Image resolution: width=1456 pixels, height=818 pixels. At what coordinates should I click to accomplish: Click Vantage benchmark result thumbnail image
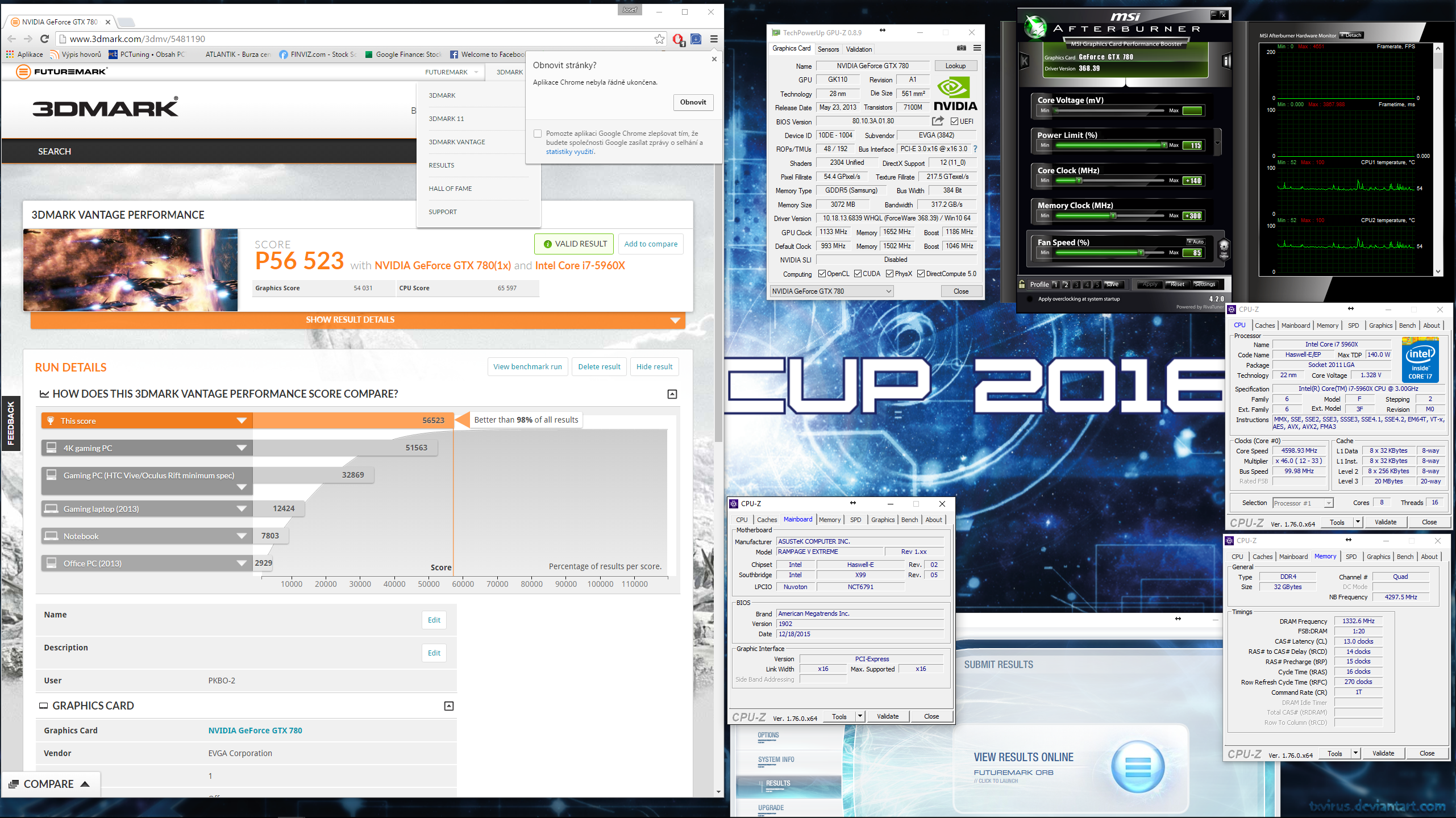click(x=130, y=270)
